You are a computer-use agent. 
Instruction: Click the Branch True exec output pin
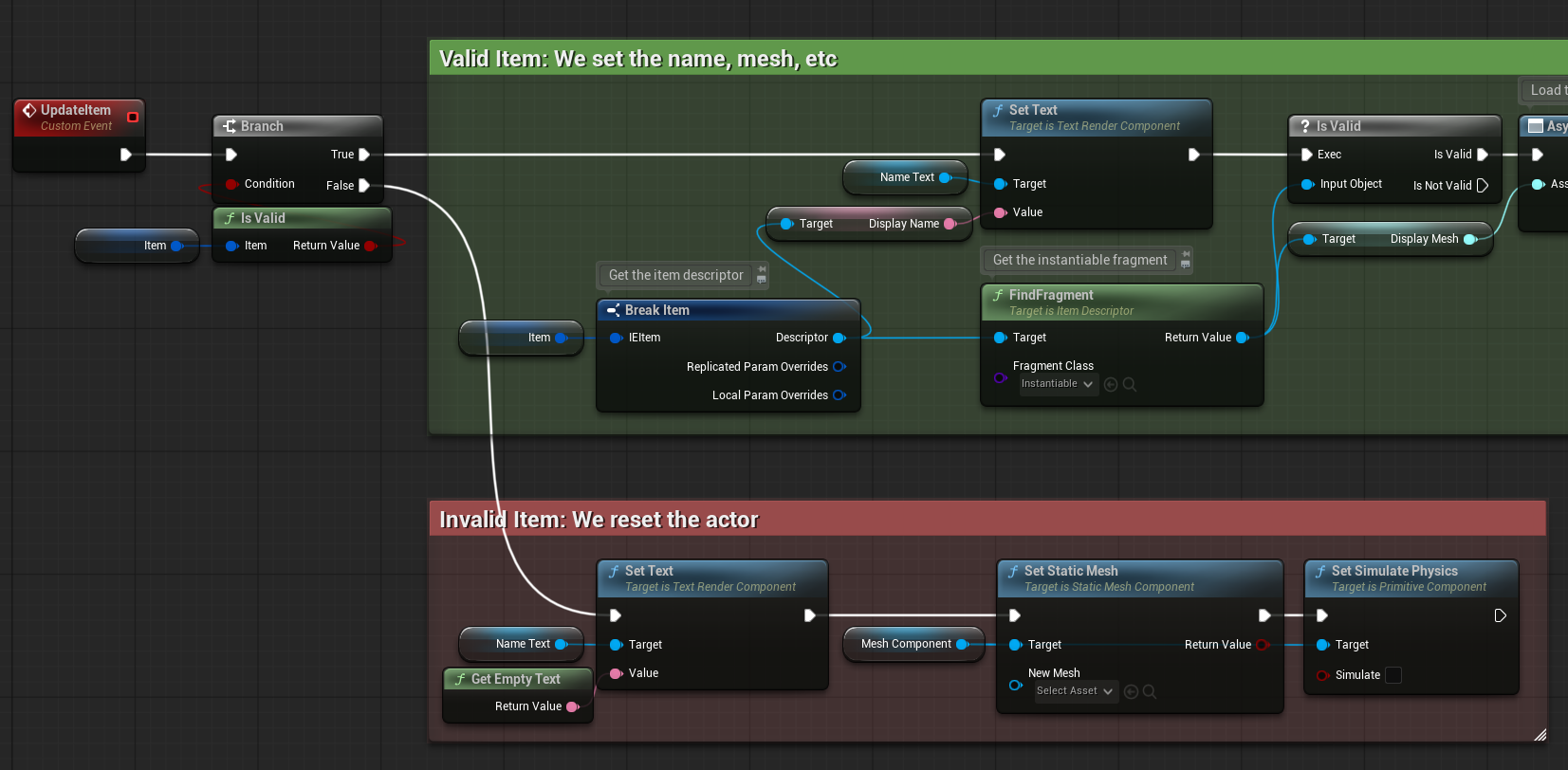tap(363, 155)
